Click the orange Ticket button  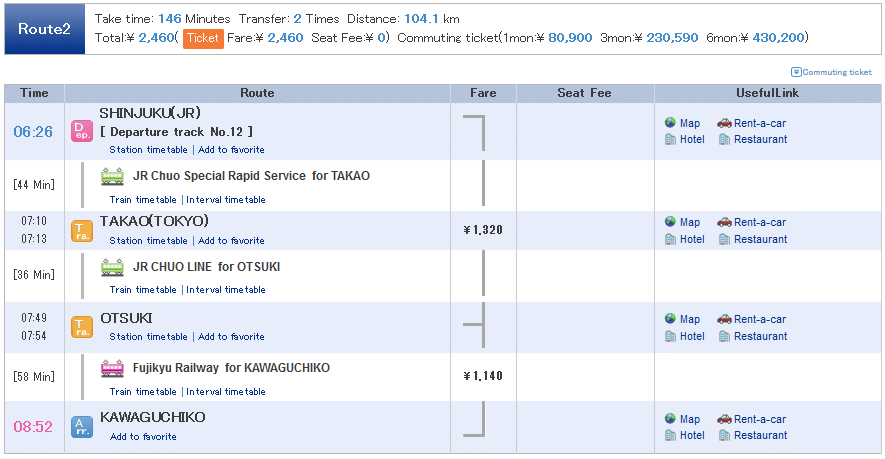point(203,38)
